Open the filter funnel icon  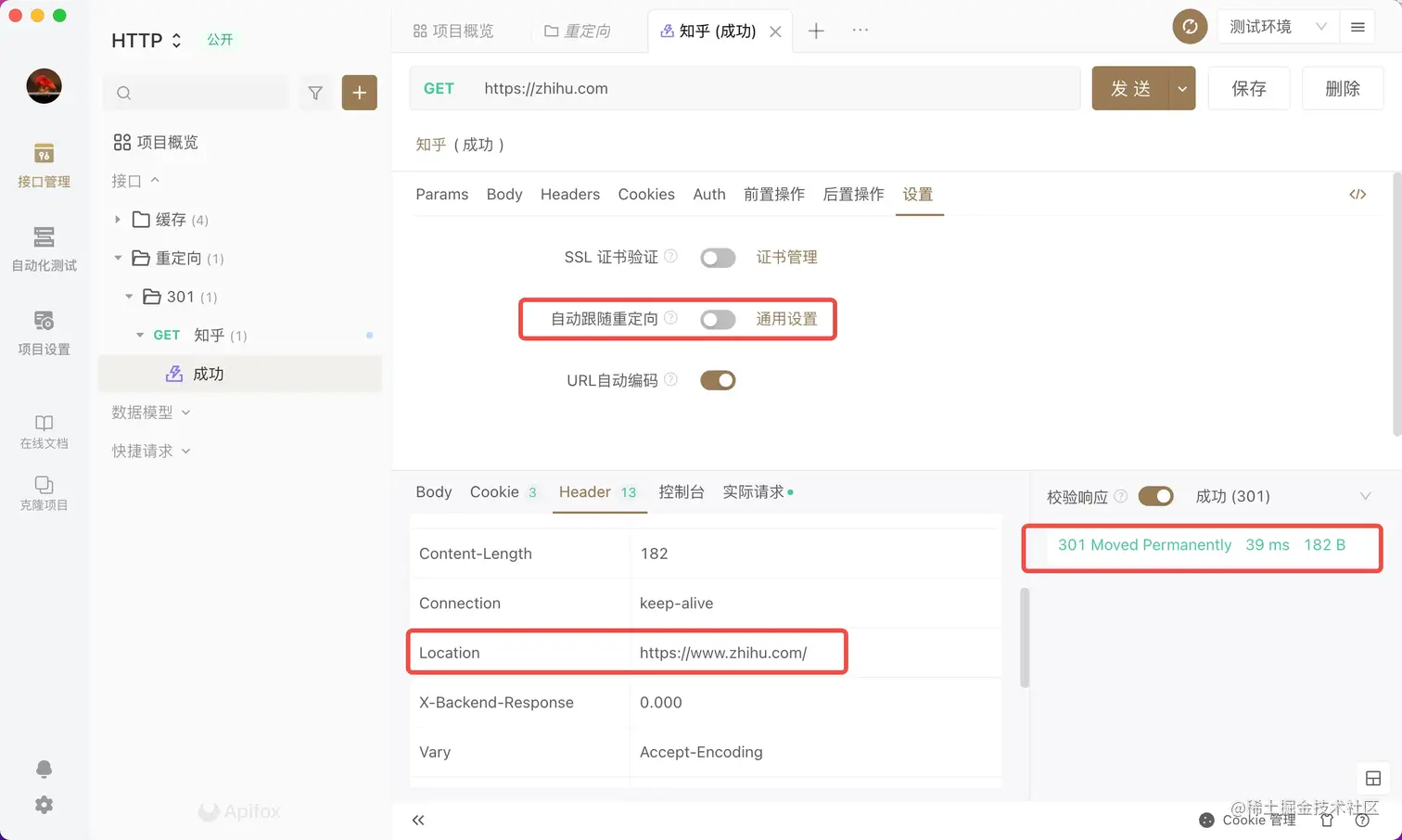[x=315, y=93]
